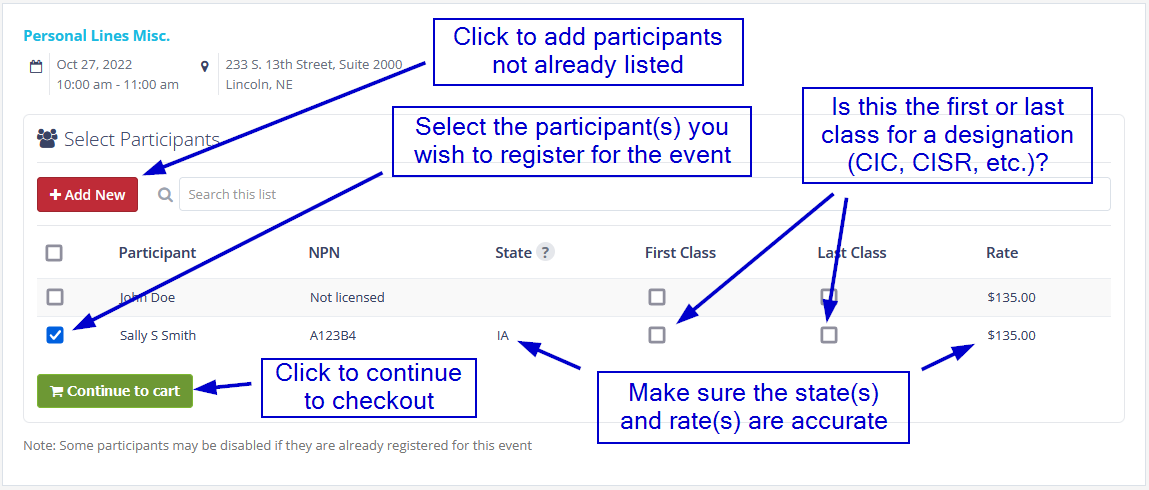The height and width of the screenshot is (490, 1149).
Task: Tick First Class for John Doe
Action: pos(656,297)
